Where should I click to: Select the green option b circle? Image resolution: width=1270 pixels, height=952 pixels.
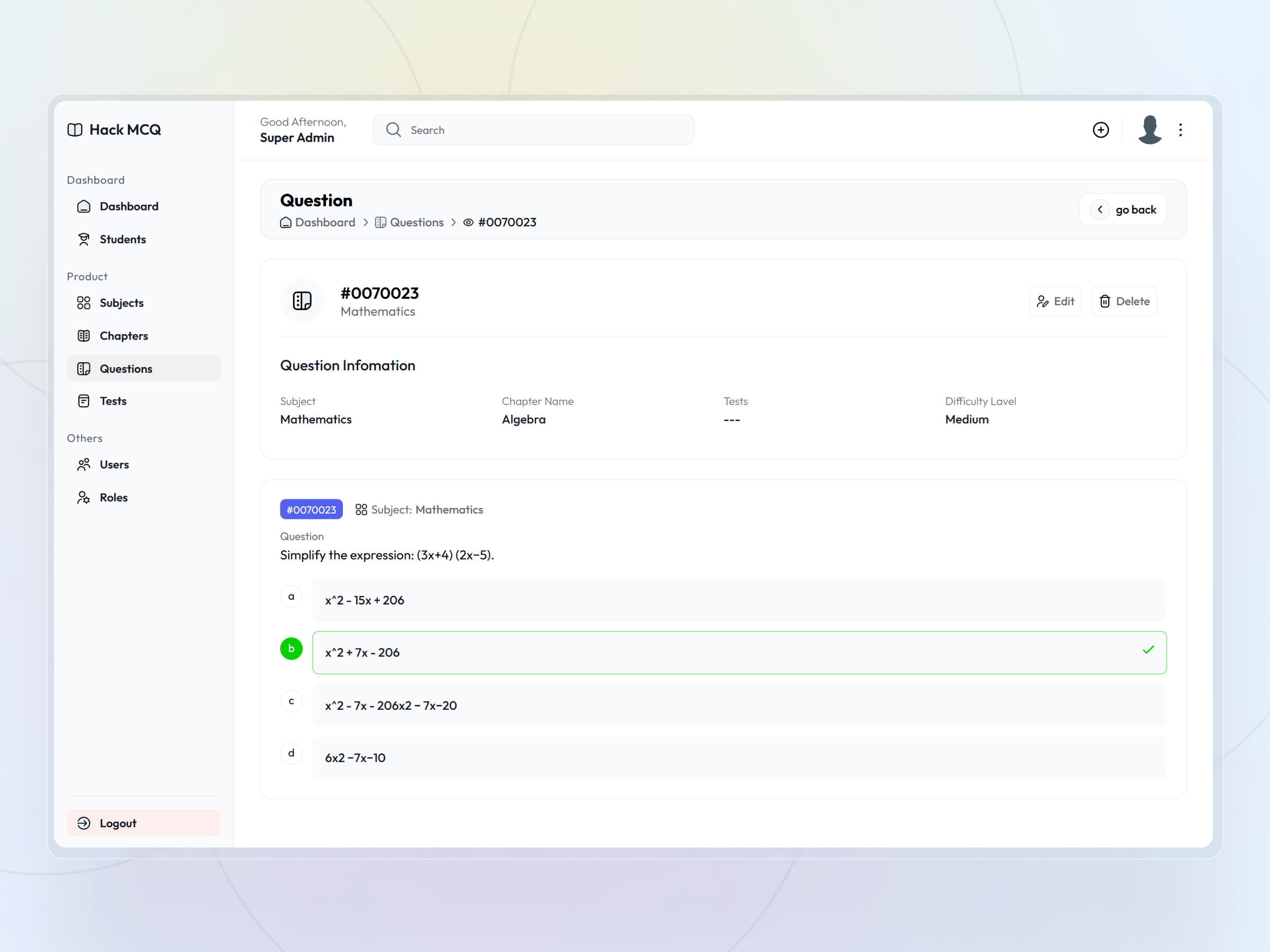click(x=291, y=648)
